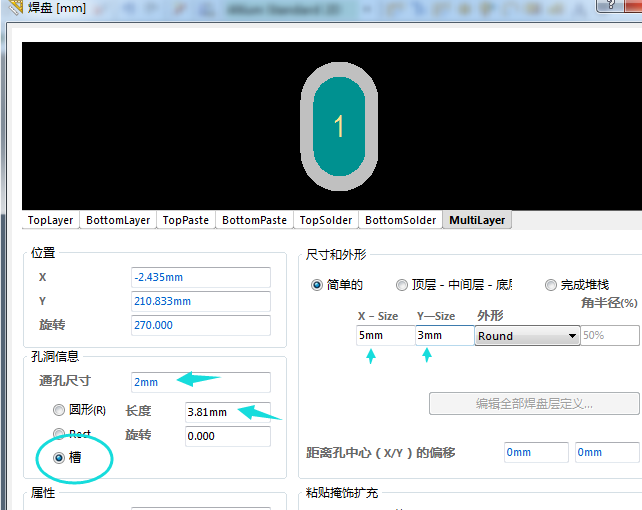Click the pad 1 preview in the viewer
This screenshot has width=642, height=510.
click(339, 126)
